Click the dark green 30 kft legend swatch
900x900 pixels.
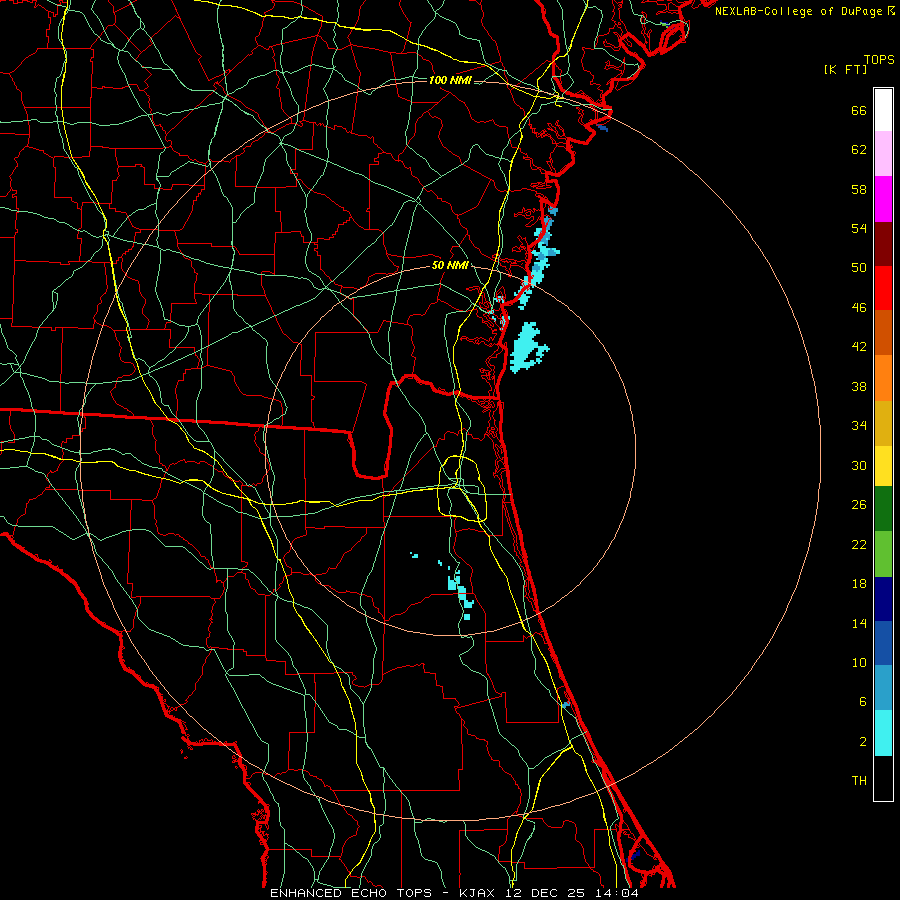883,509
